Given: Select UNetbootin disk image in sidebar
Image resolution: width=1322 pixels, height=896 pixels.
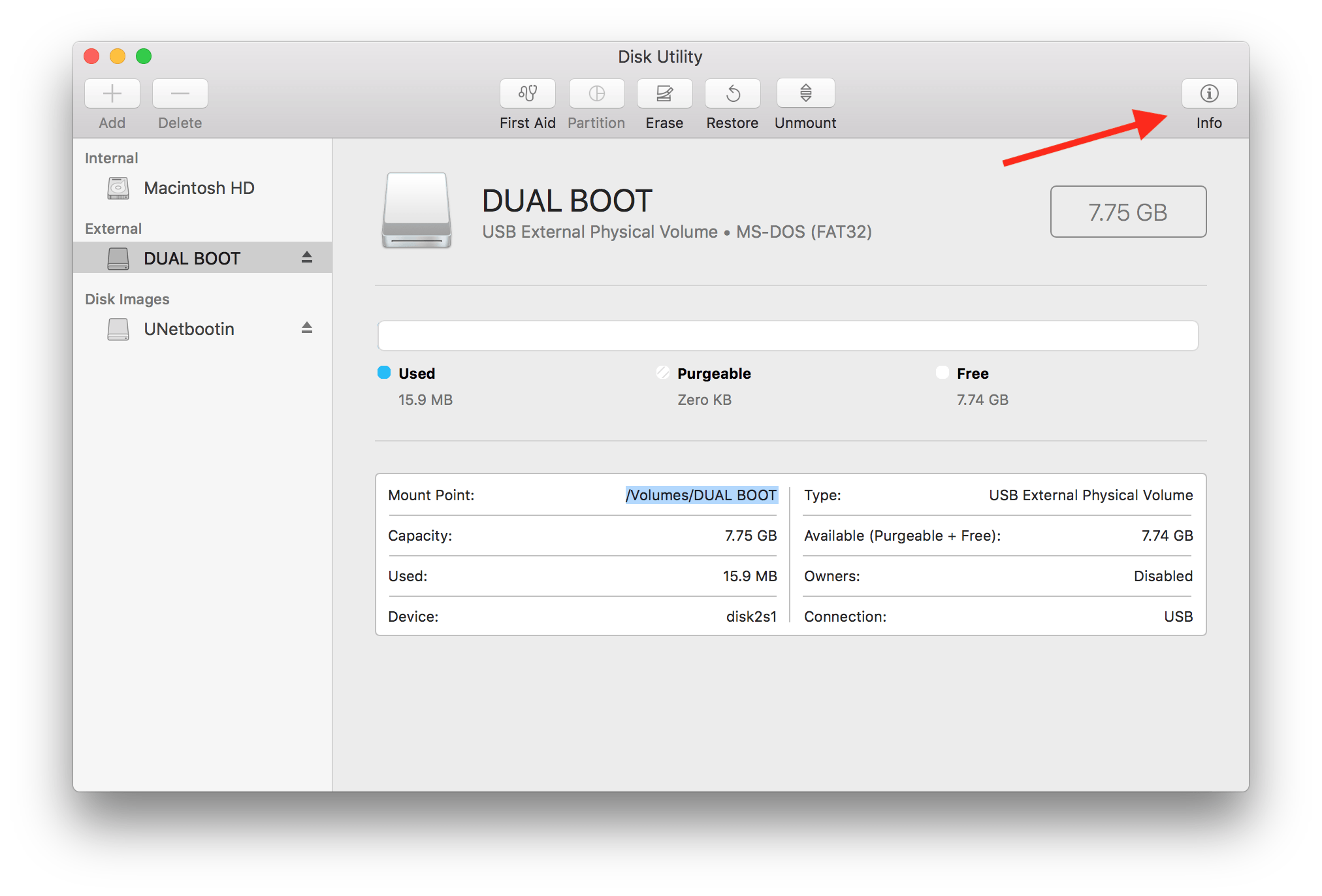Looking at the screenshot, I should click(189, 329).
